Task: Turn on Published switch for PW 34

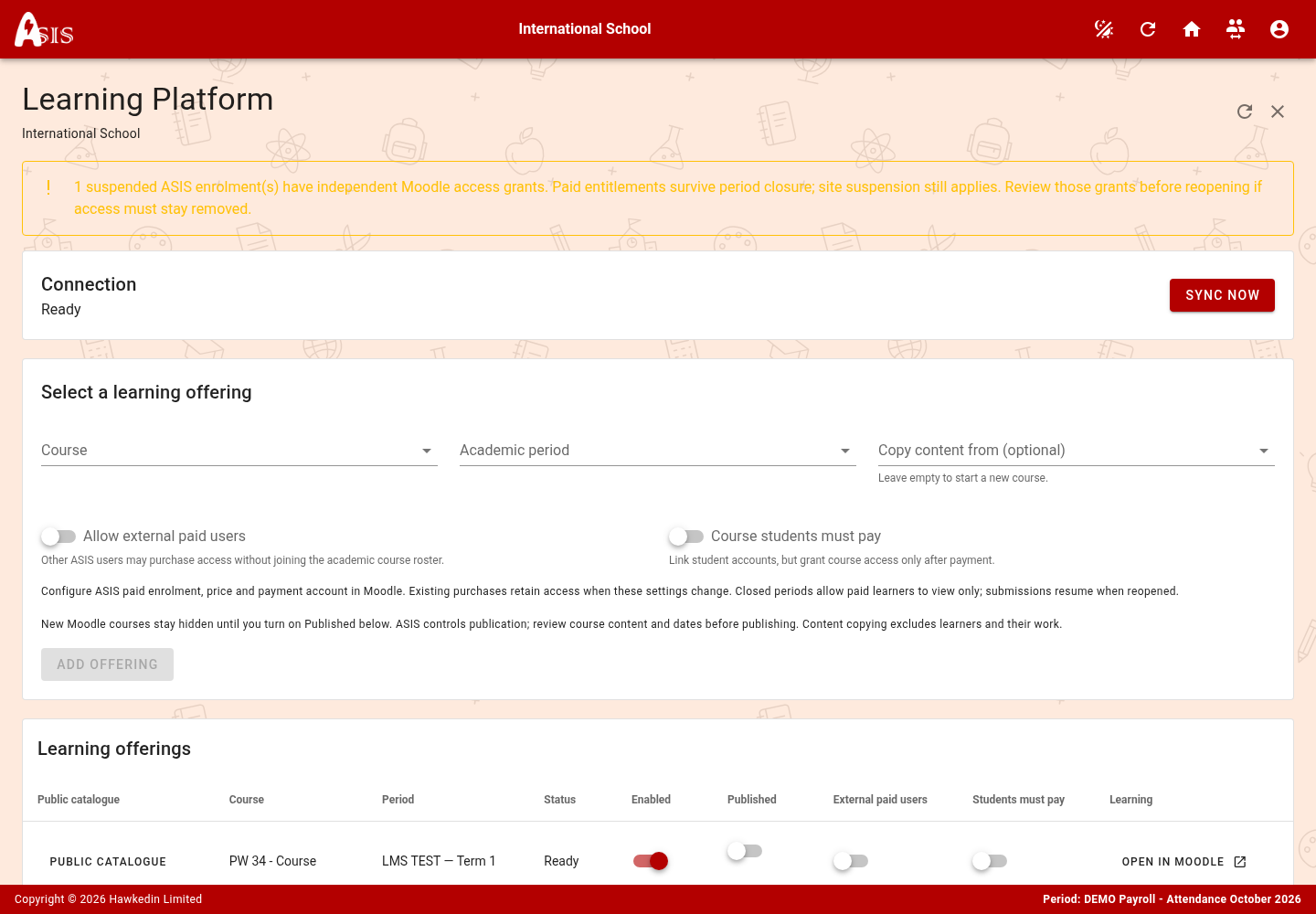Action: click(x=745, y=851)
